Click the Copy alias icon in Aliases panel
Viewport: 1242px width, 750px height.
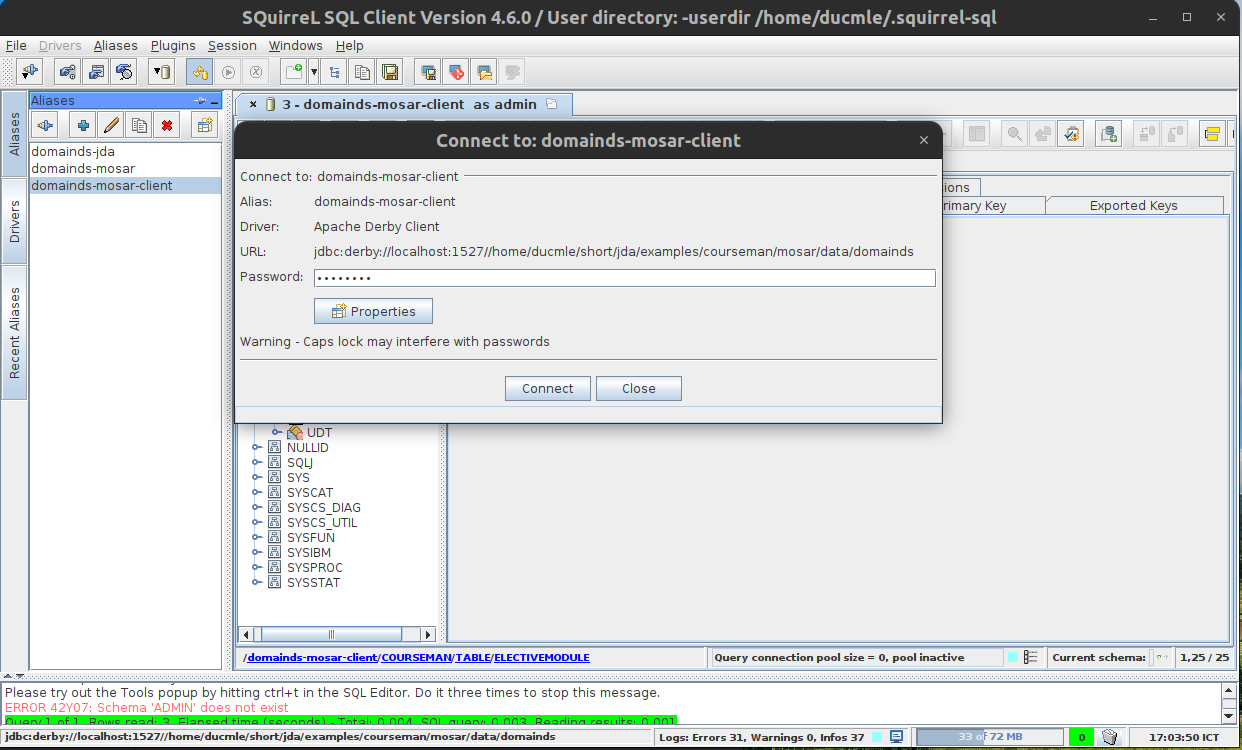[139, 125]
